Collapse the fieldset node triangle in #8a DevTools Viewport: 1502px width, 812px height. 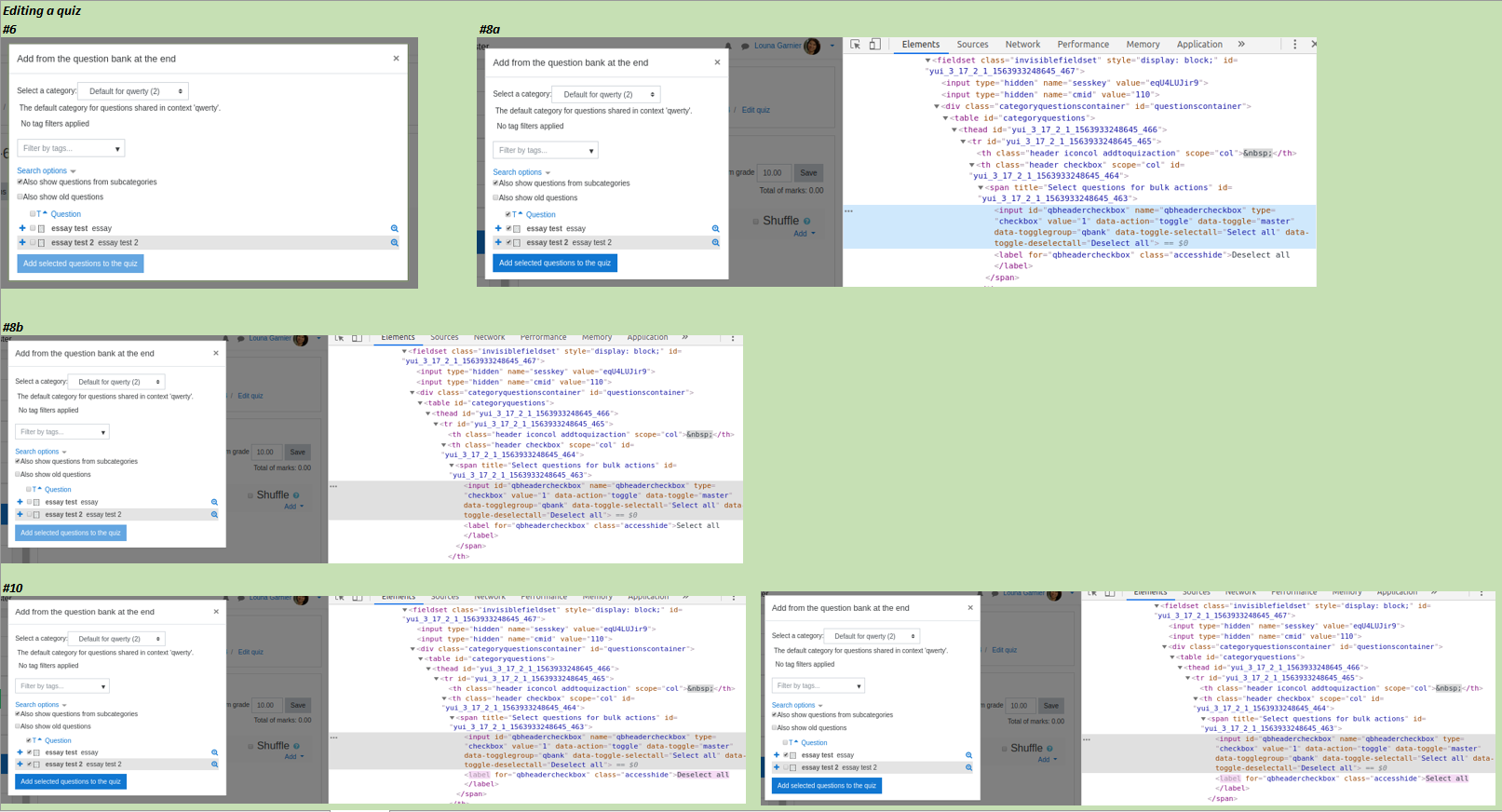pyautogui.click(x=927, y=61)
